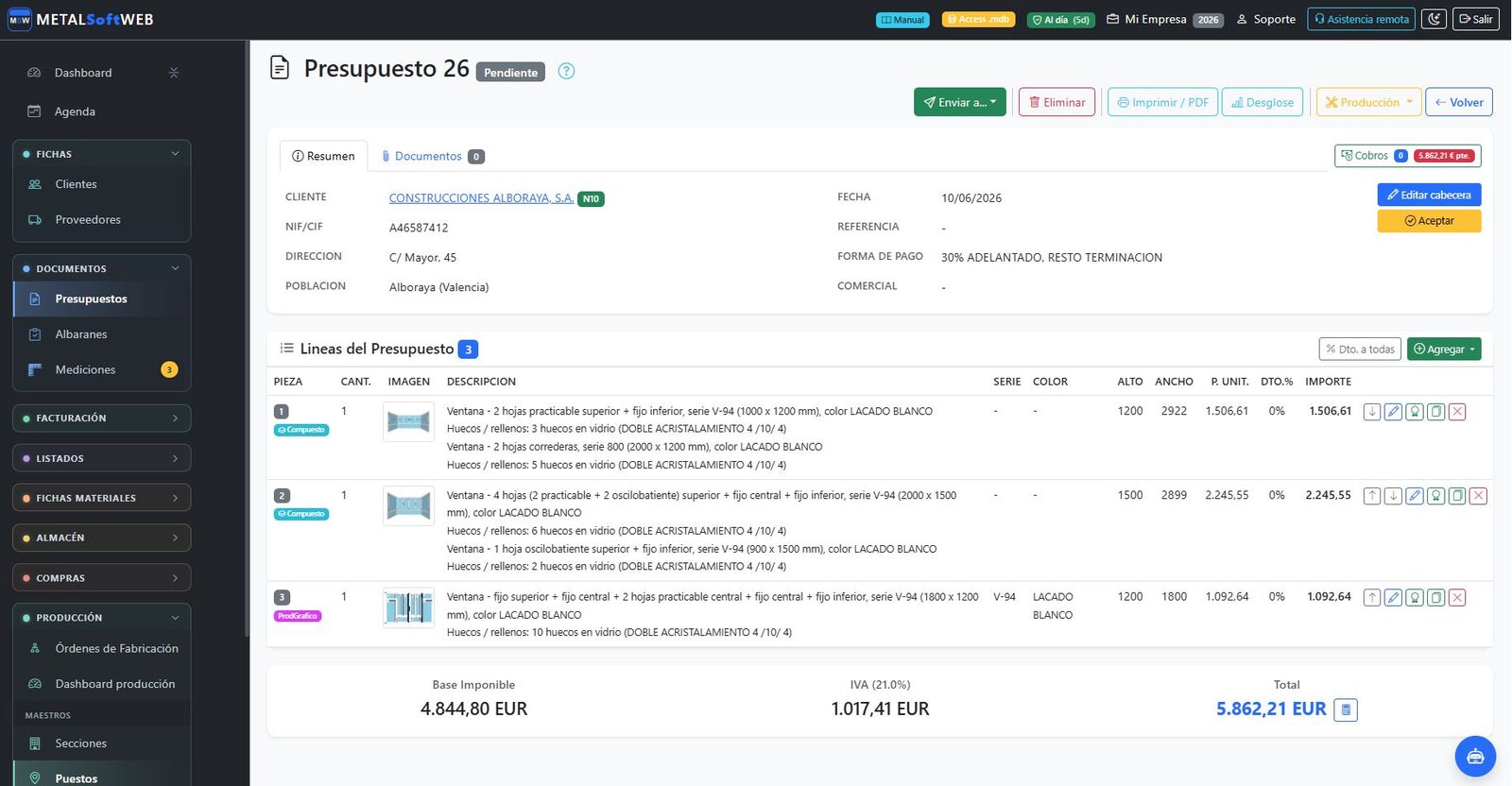Screen dimensions: 1512x786
Task: Open the chat assistant bubble
Action: 1474,757
